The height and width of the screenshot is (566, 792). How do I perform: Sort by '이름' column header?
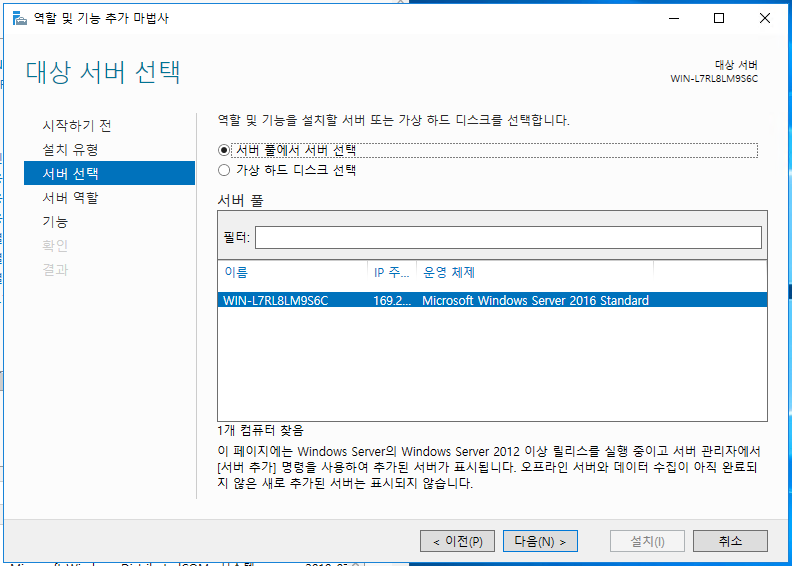coord(292,273)
